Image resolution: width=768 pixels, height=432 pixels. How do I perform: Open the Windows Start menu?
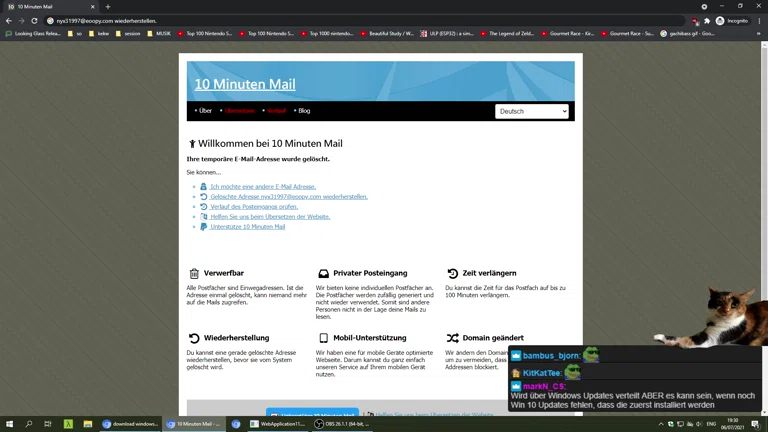coord(9,424)
